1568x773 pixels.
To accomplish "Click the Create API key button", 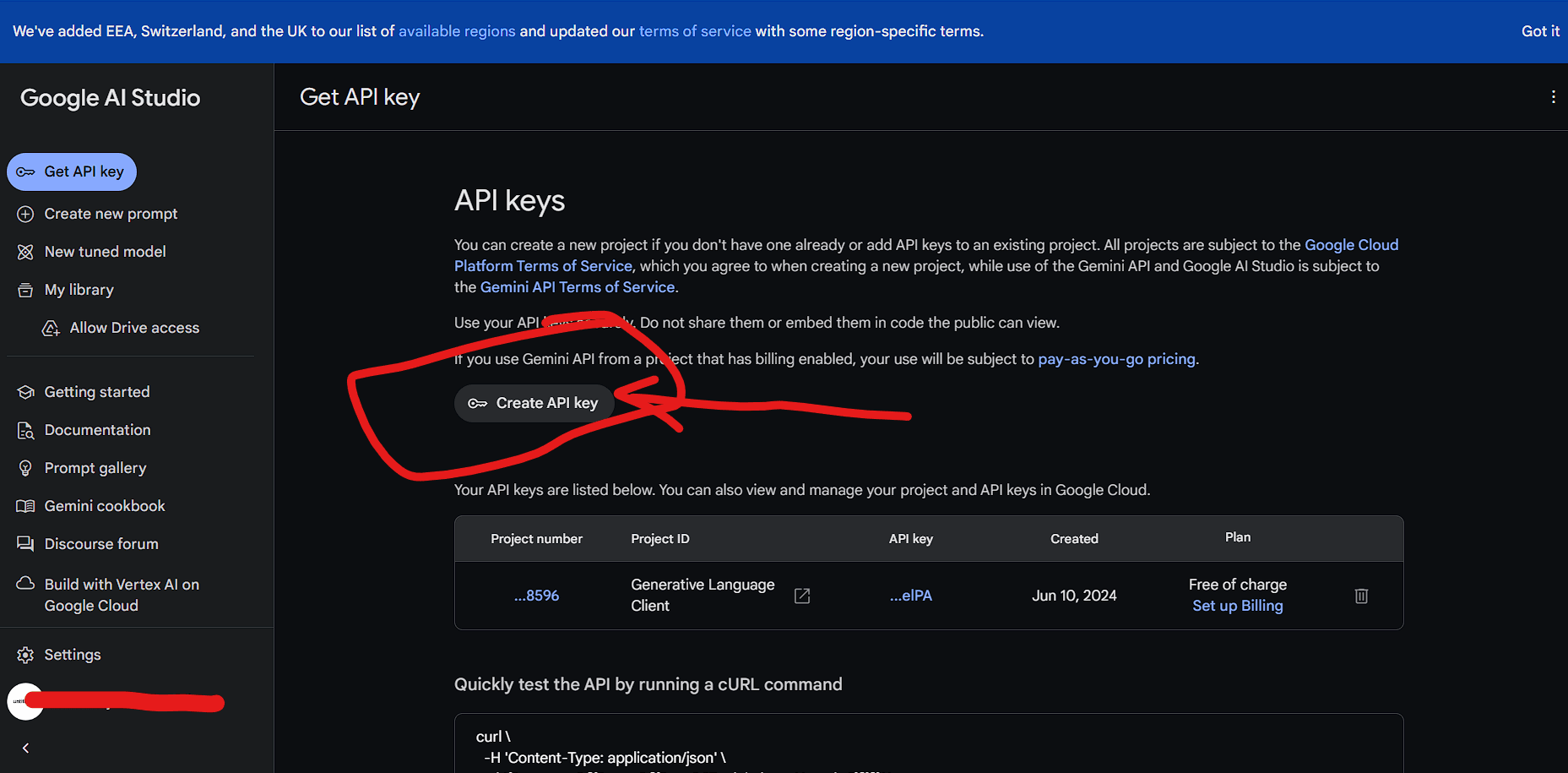I will 534,404.
